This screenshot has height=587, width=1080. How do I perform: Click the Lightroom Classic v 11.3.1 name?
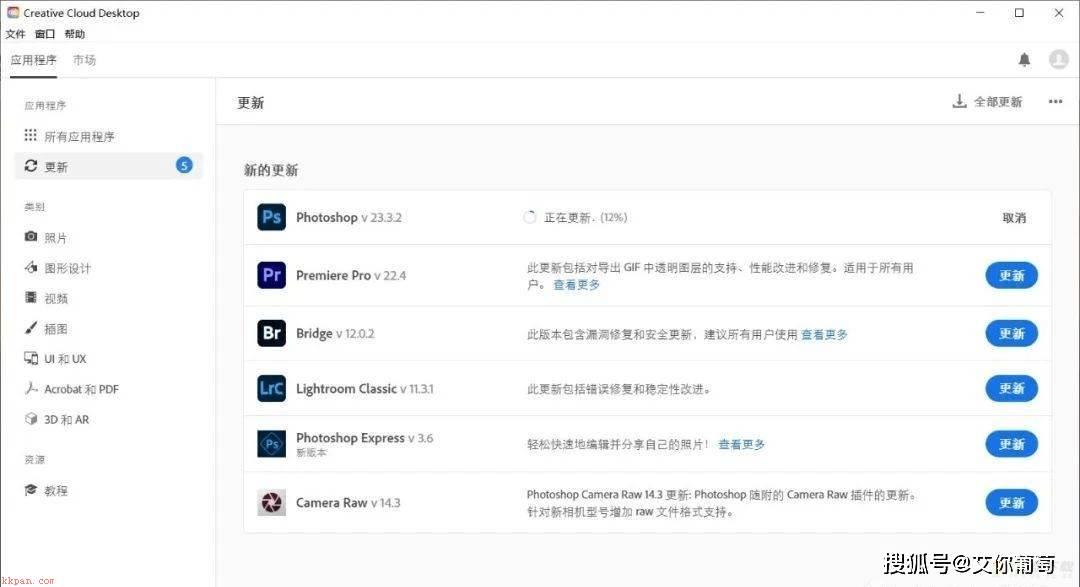click(365, 389)
